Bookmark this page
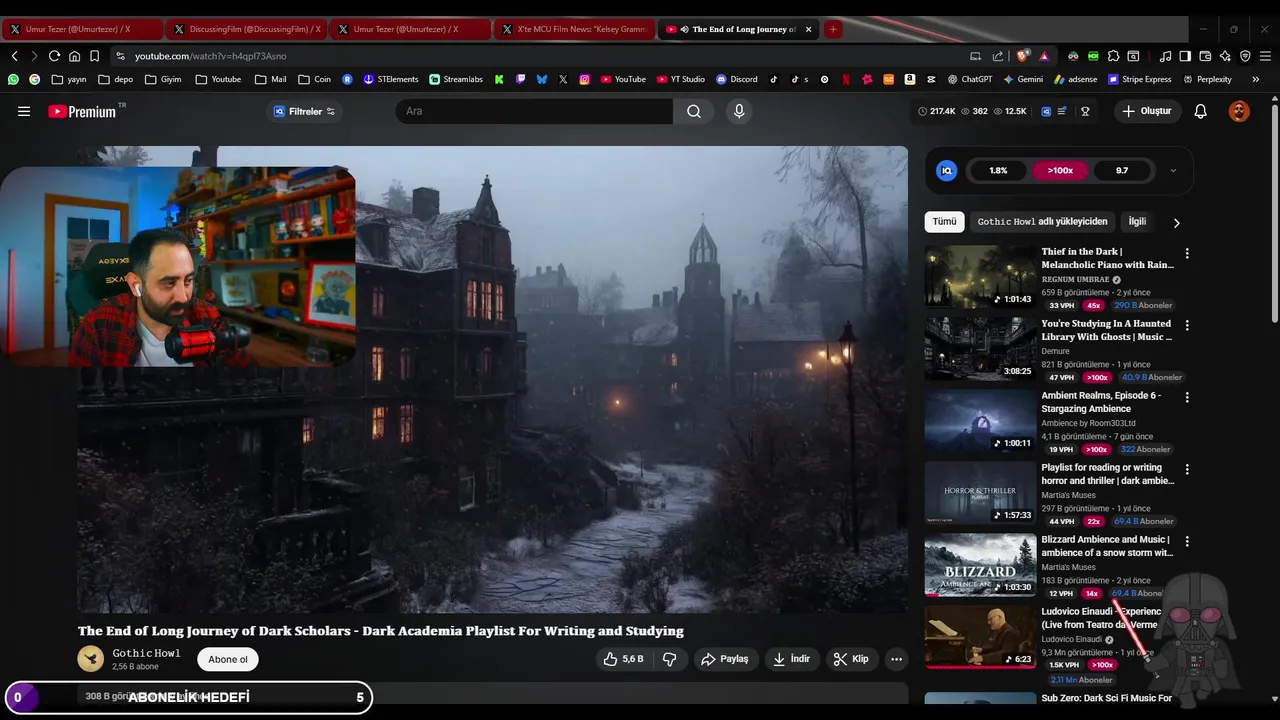The height and width of the screenshot is (720, 1280). point(94,56)
